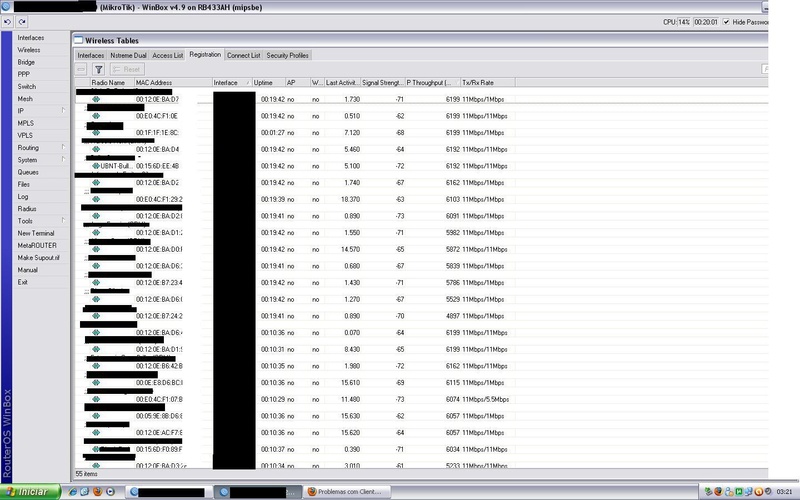
Task: Click the Undo arrow in top toolbar
Action: [7, 22]
